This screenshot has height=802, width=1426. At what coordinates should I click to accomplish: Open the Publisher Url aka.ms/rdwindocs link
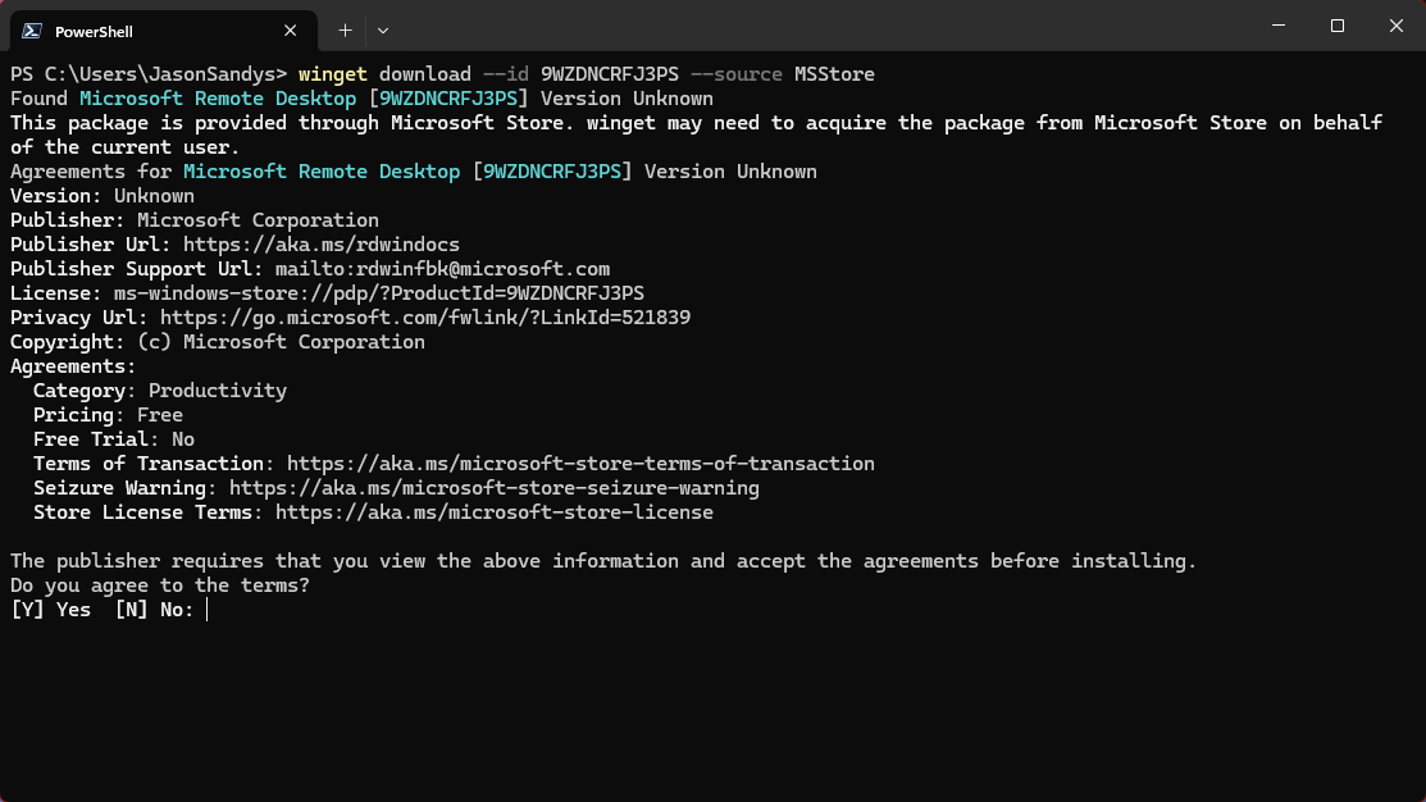[x=321, y=245]
